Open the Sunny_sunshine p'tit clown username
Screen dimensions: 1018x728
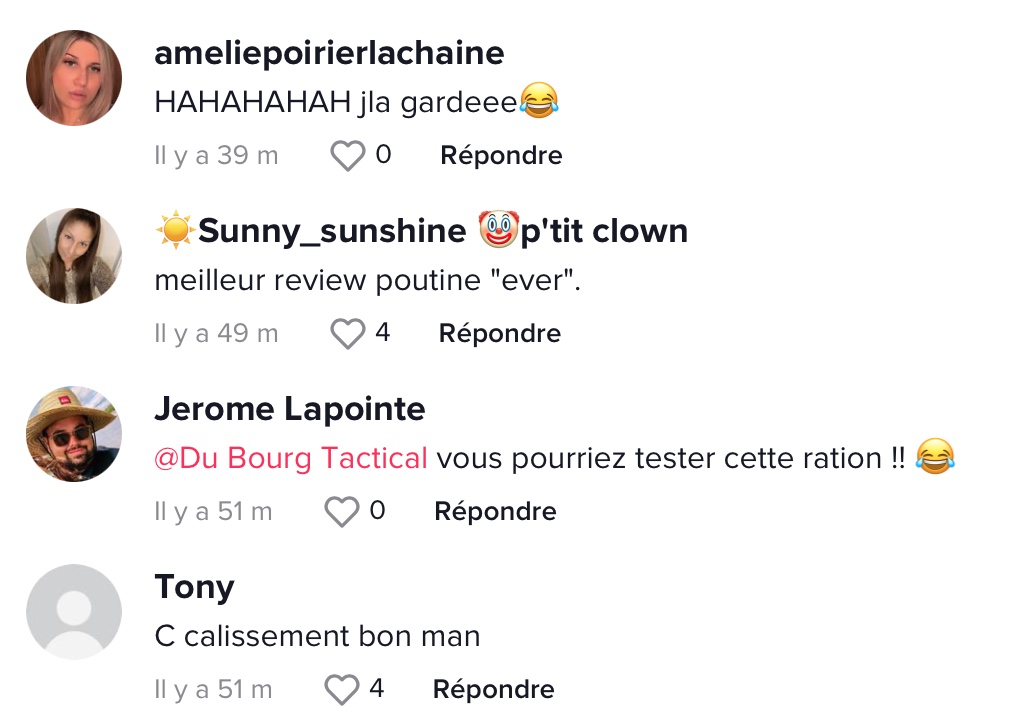(421, 231)
